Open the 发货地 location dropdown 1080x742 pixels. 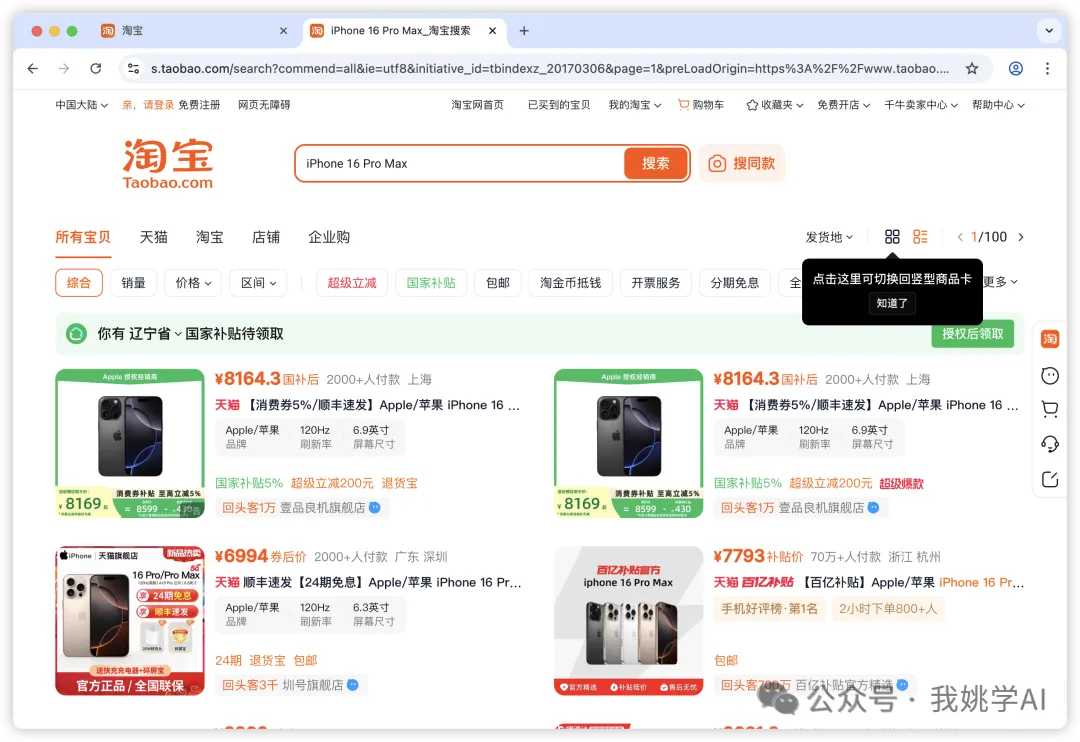(x=829, y=237)
